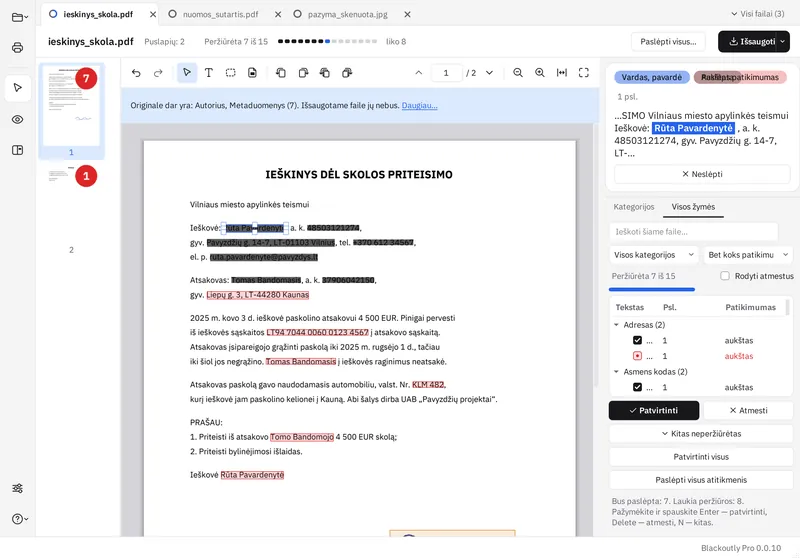The width and height of the screenshot is (800, 559).
Task: Close the ieskinys_skola.pdf tab
Action: pos(153,15)
